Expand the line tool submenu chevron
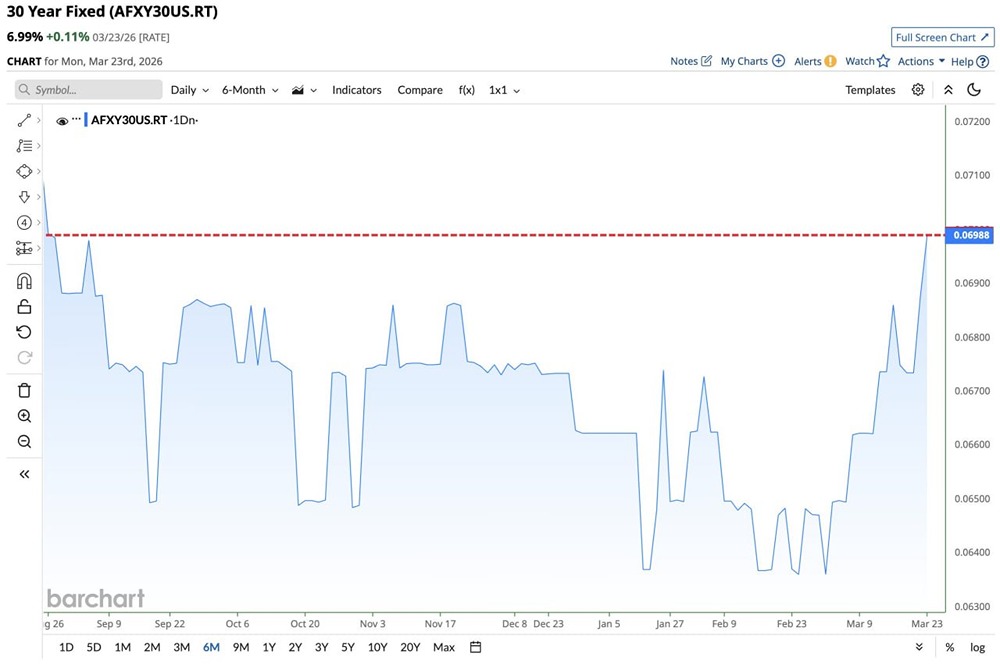Viewport: 1000px width, 664px height. tap(39, 120)
